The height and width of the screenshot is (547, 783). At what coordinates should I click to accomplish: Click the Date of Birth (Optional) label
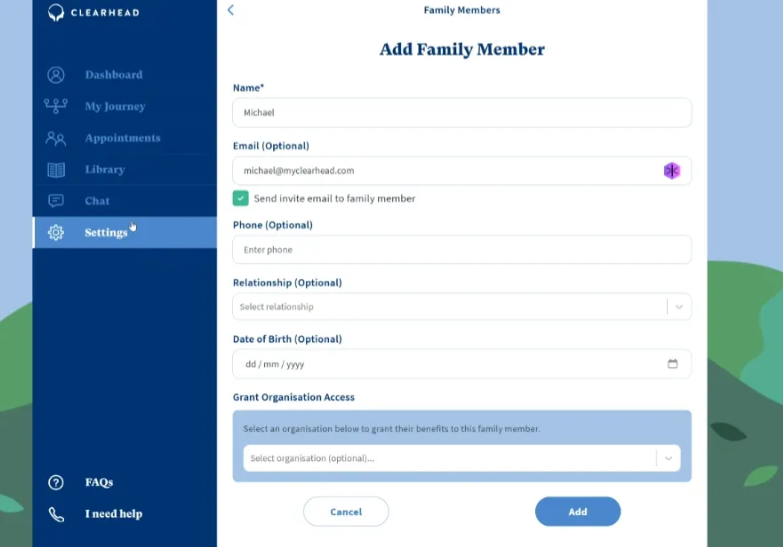pos(288,339)
